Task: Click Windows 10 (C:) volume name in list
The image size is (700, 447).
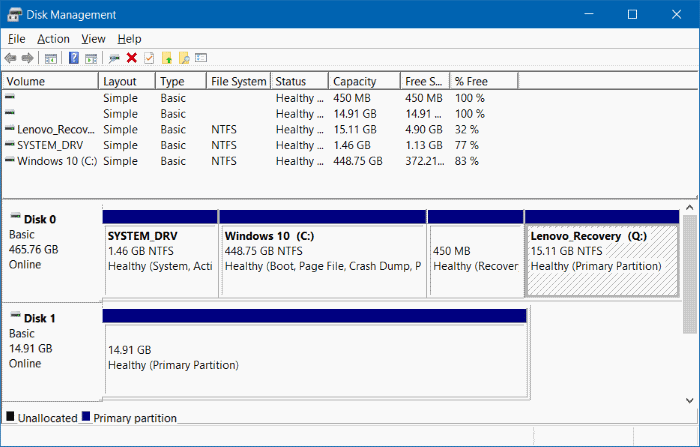Action: click(x=57, y=161)
